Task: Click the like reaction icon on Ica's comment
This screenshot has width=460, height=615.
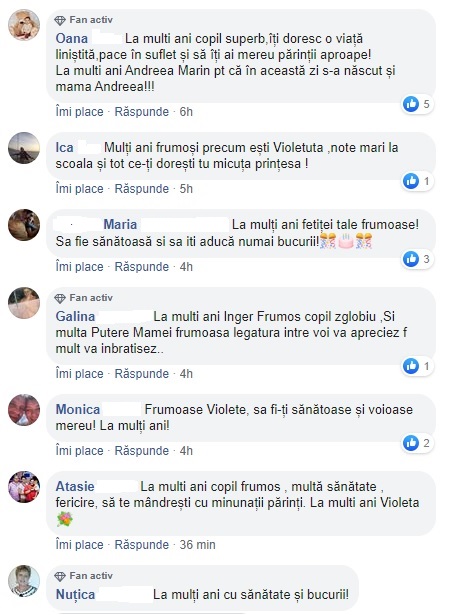Action: (x=411, y=181)
